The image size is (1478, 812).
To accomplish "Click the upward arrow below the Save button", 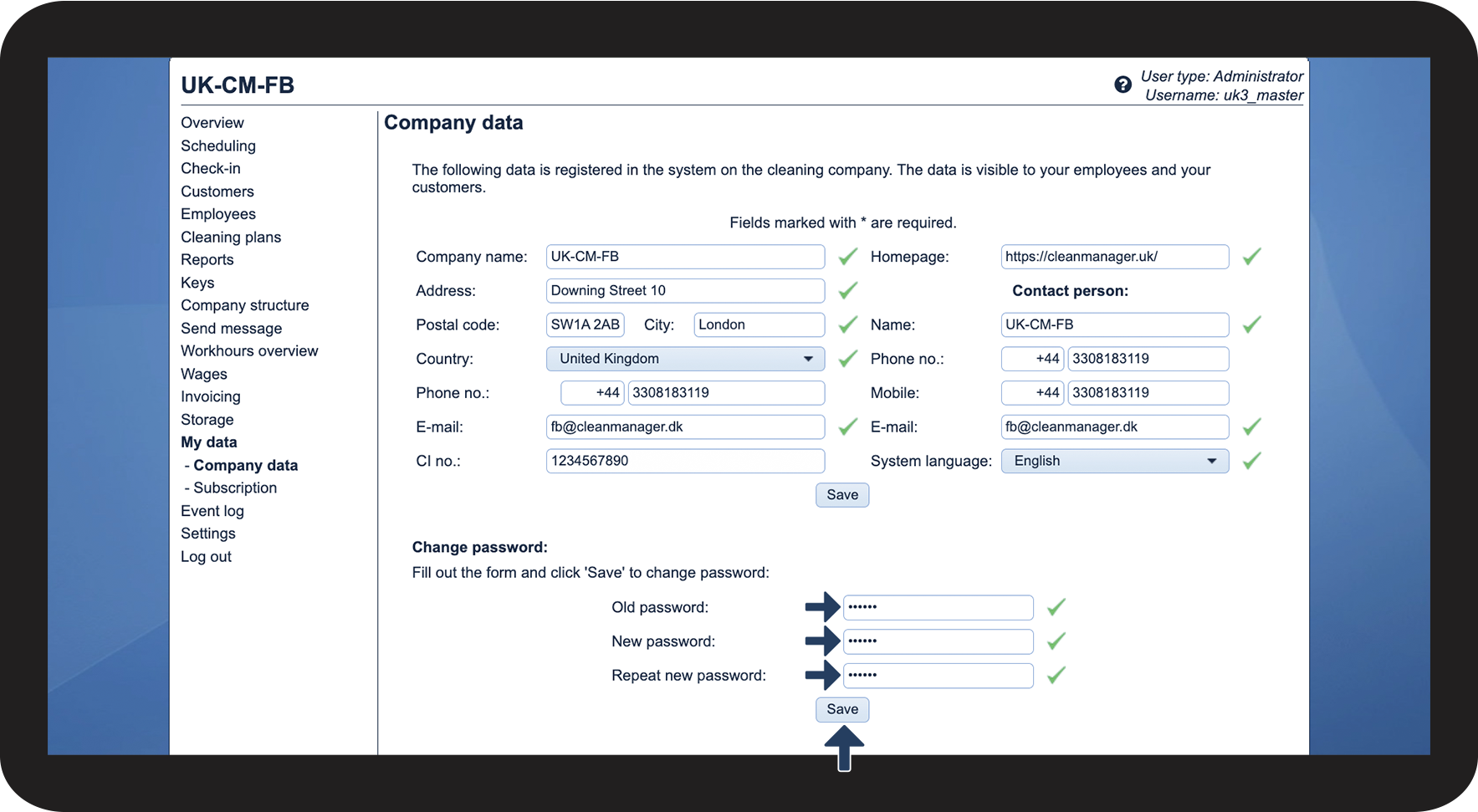I will click(843, 748).
